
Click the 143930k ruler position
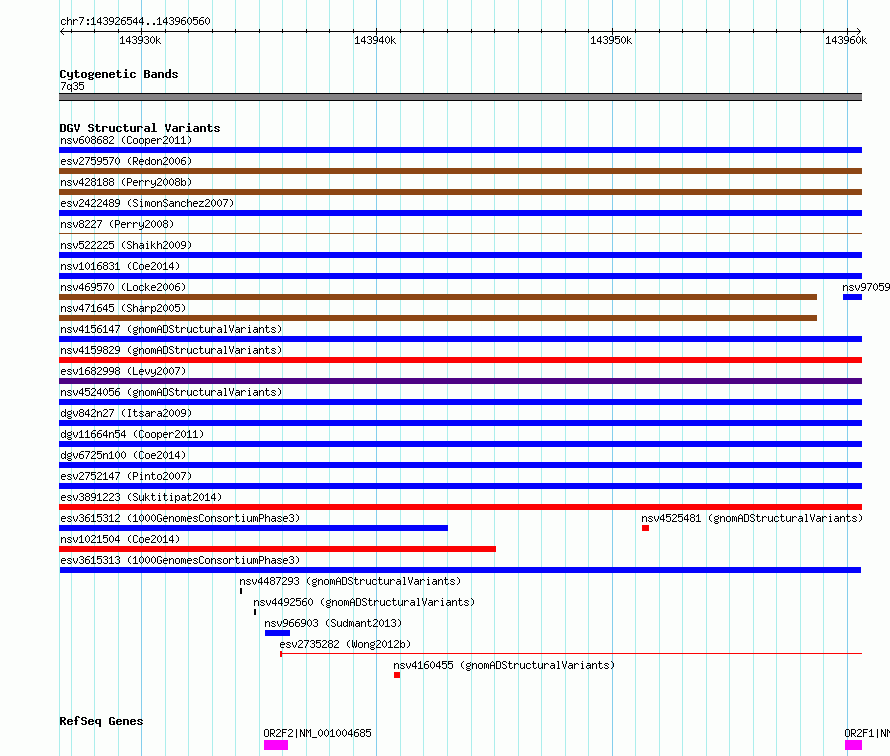pos(140,40)
